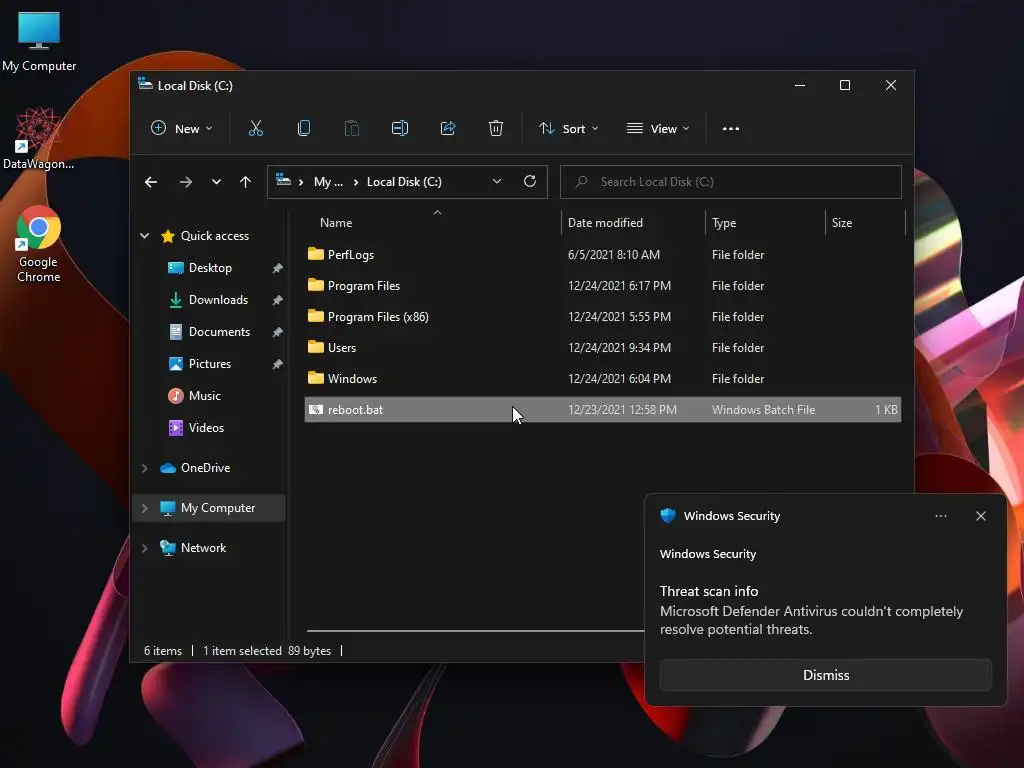The image size is (1024, 768).
Task: Click the drive icon in address bar
Action: pos(283,180)
